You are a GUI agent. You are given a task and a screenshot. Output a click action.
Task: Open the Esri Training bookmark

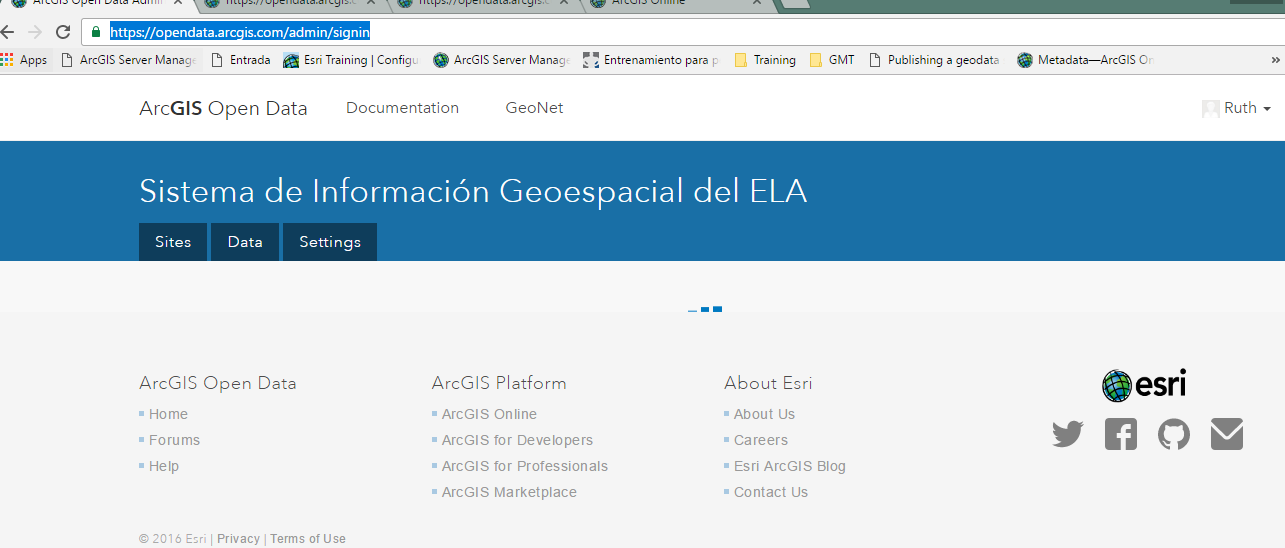tap(351, 60)
